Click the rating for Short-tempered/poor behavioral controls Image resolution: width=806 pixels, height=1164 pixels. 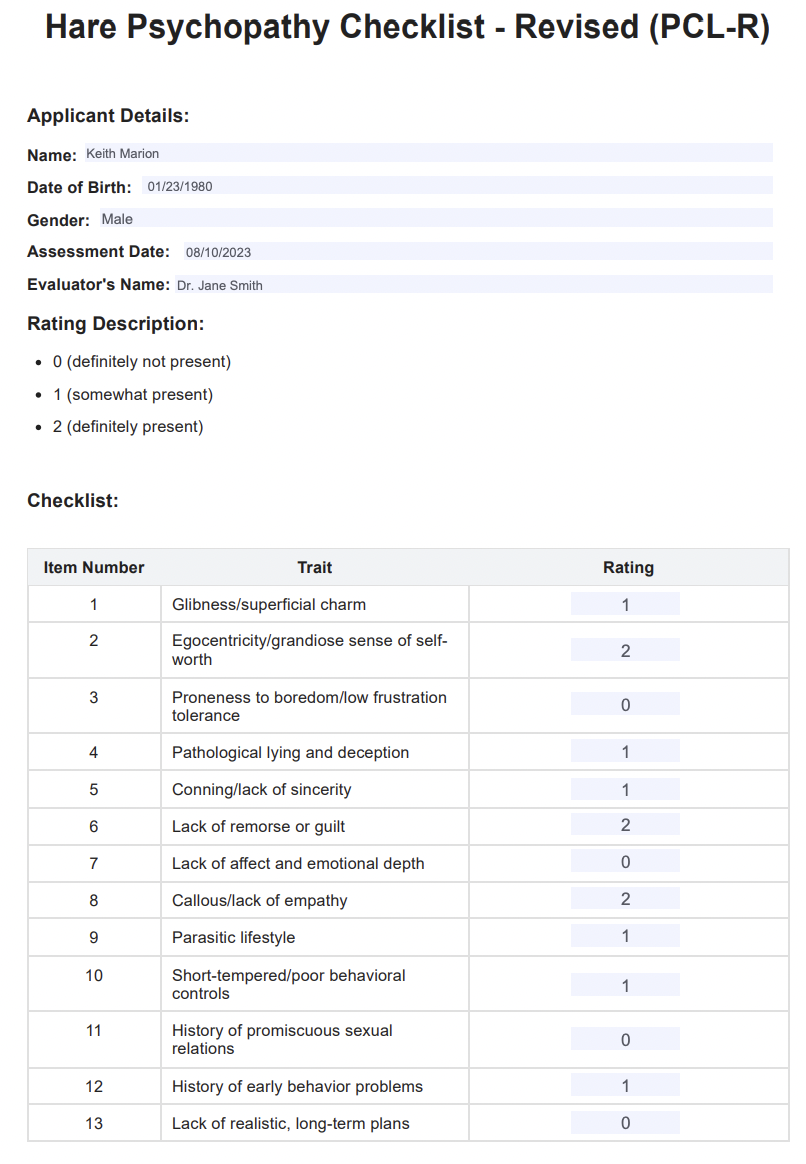pyautogui.click(x=624, y=983)
